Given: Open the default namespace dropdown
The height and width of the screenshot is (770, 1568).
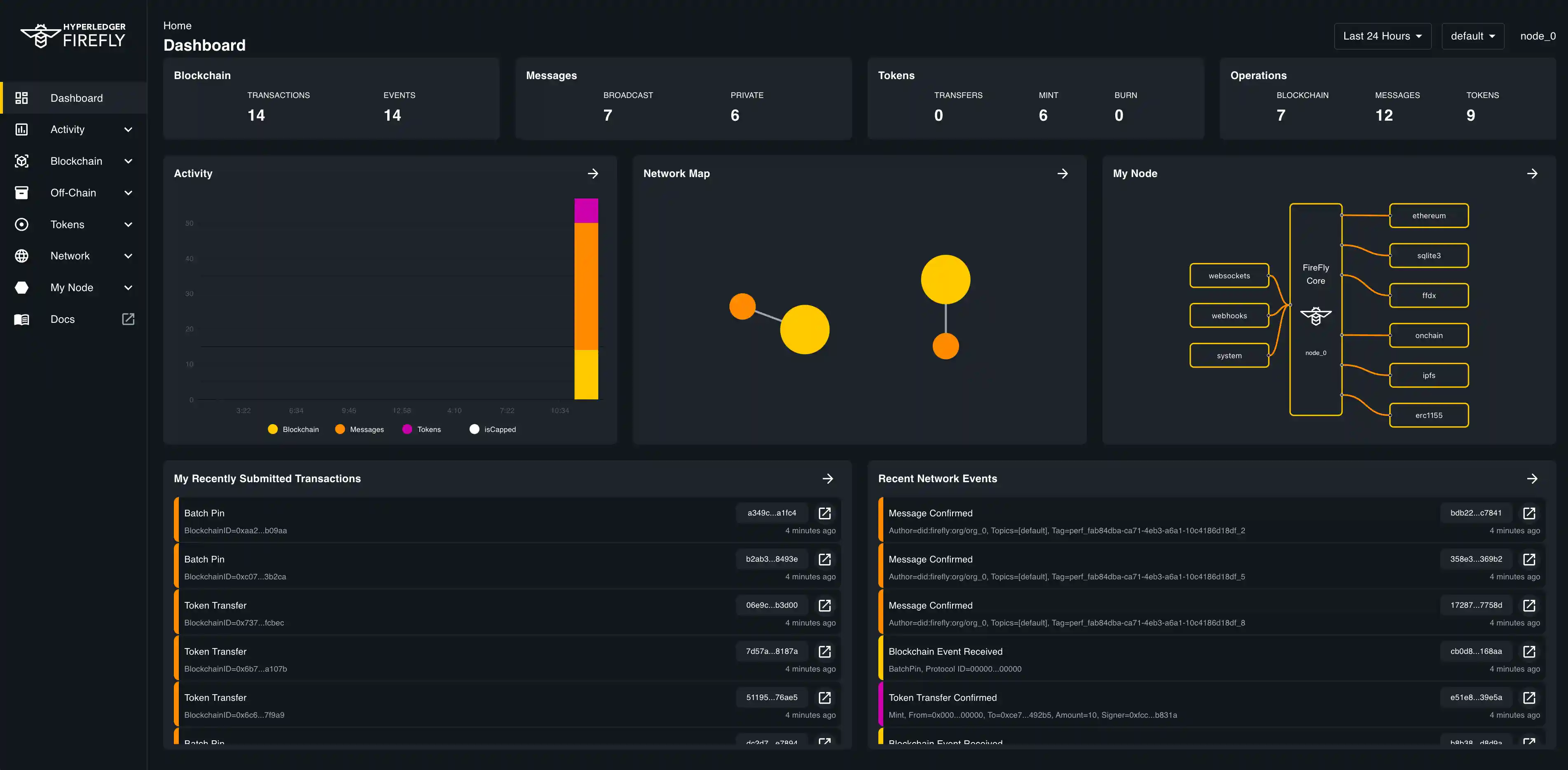Looking at the screenshot, I should tap(1472, 36).
